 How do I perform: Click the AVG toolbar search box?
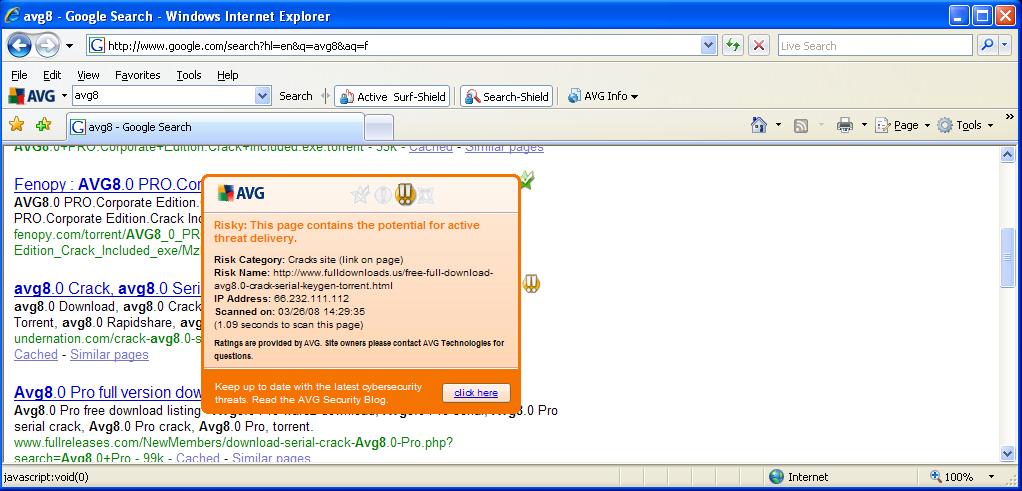coord(163,96)
